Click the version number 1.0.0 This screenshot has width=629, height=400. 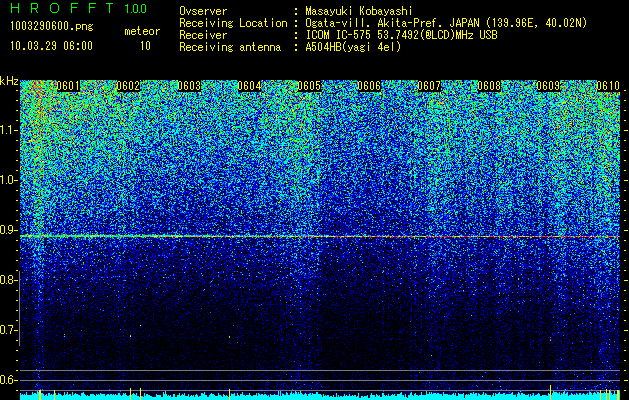click(x=136, y=9)
